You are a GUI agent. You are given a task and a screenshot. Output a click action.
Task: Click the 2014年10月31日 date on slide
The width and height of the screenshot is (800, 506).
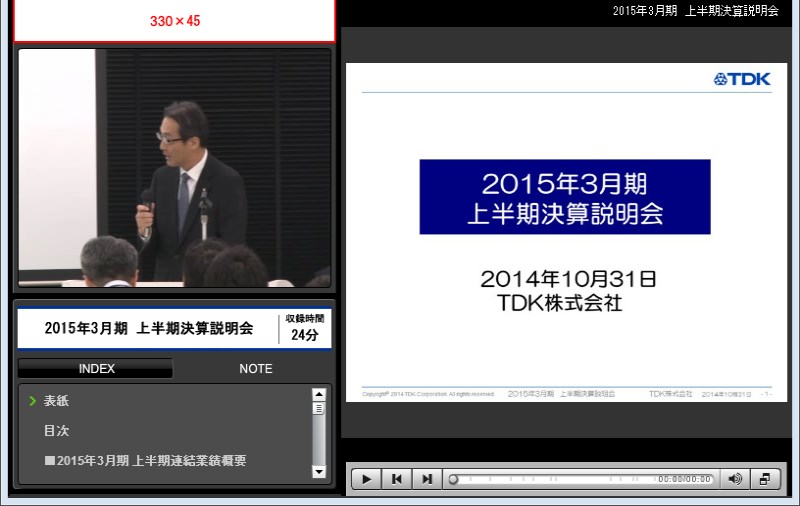[568, 279]
